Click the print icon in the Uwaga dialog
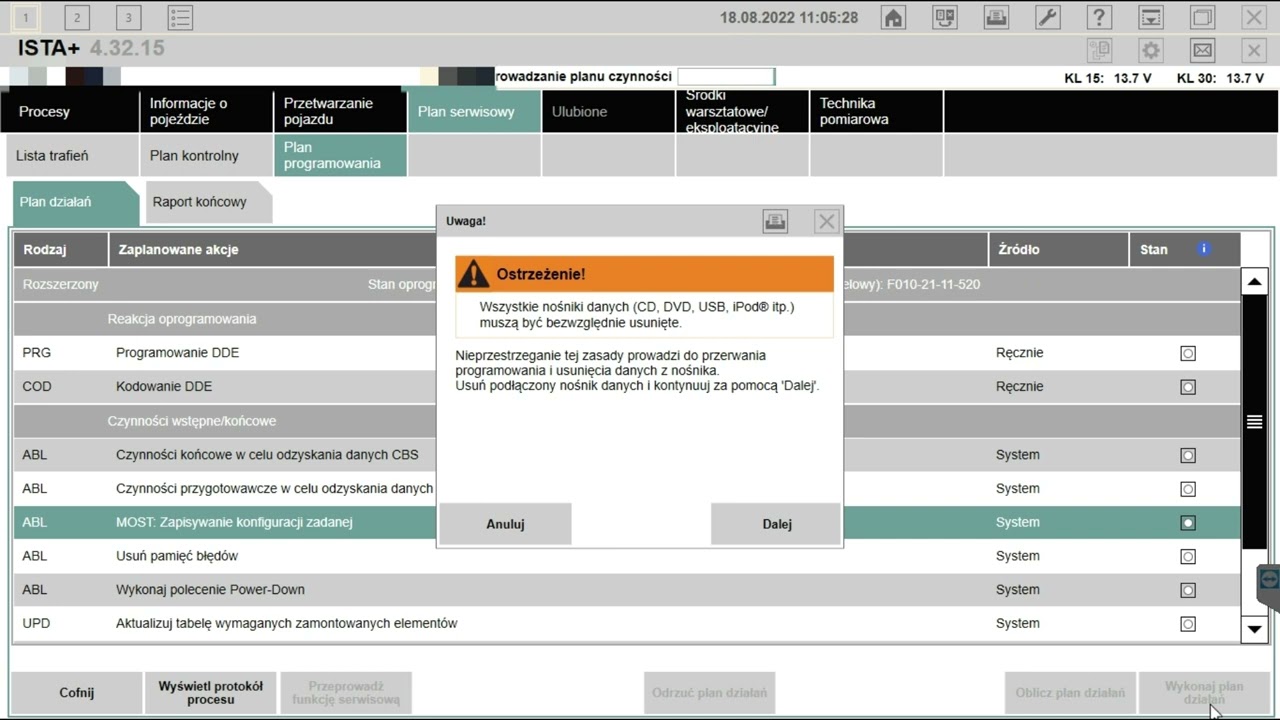 775,221
